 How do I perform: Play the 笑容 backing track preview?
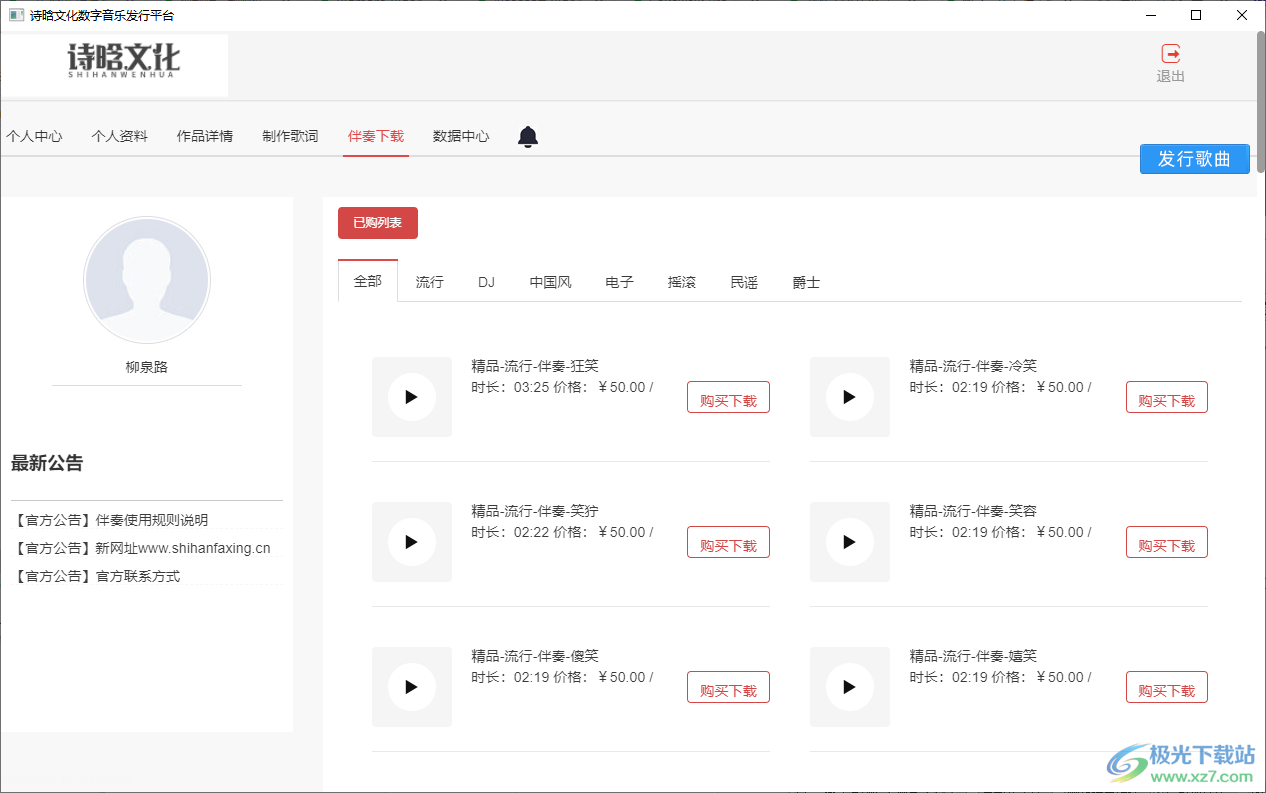click(x=849, y=542)
